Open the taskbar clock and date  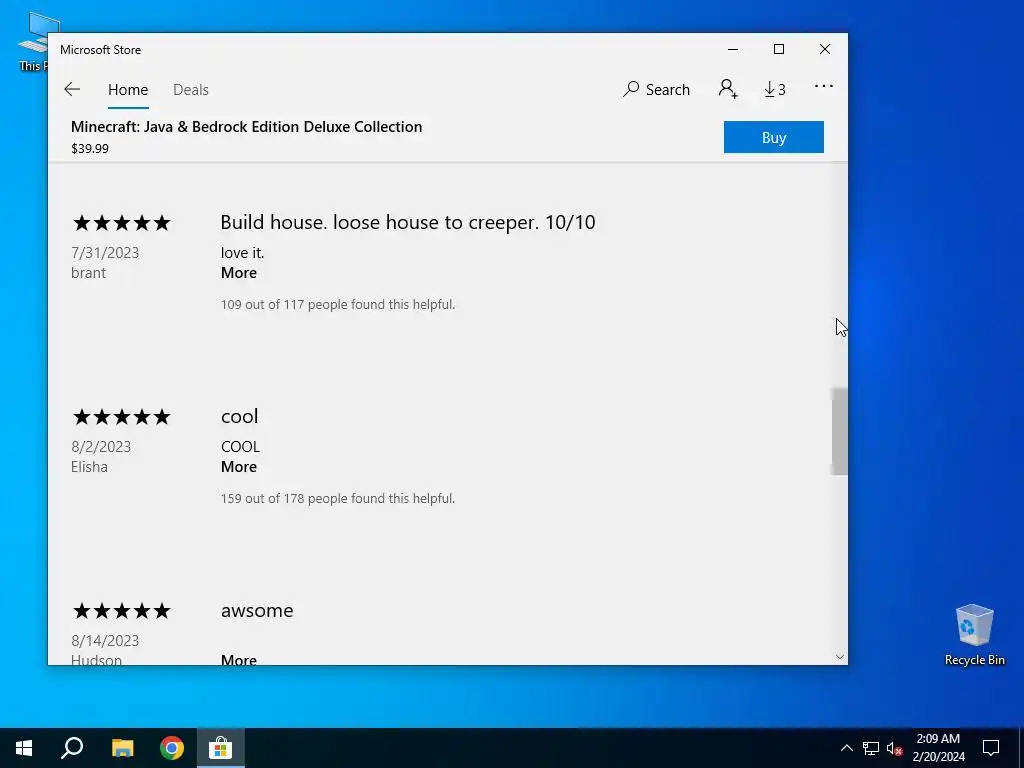[x=938, y=748]
